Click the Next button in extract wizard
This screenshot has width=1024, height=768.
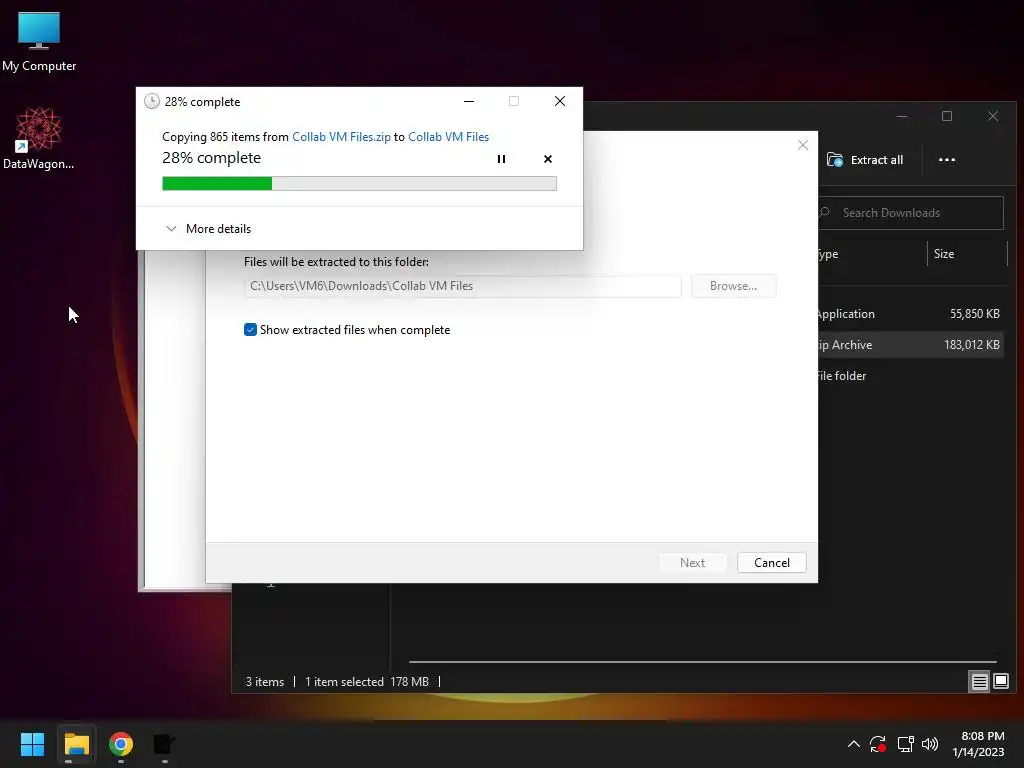[692, 562]
